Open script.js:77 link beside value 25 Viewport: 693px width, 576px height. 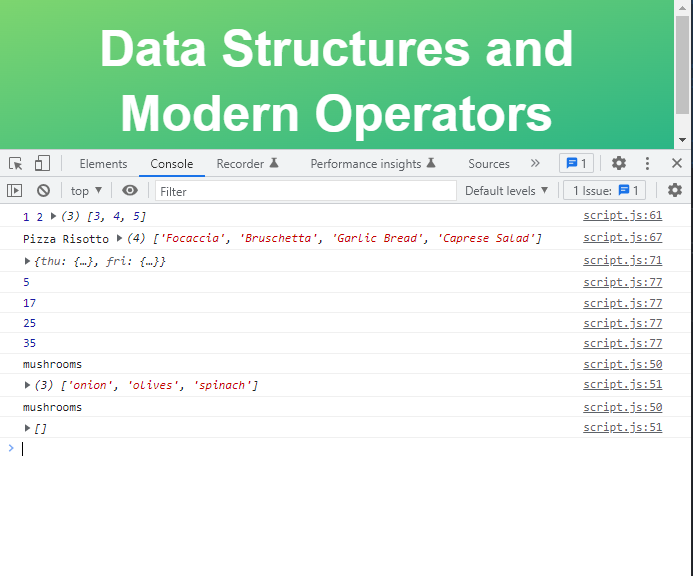[622, 323]
